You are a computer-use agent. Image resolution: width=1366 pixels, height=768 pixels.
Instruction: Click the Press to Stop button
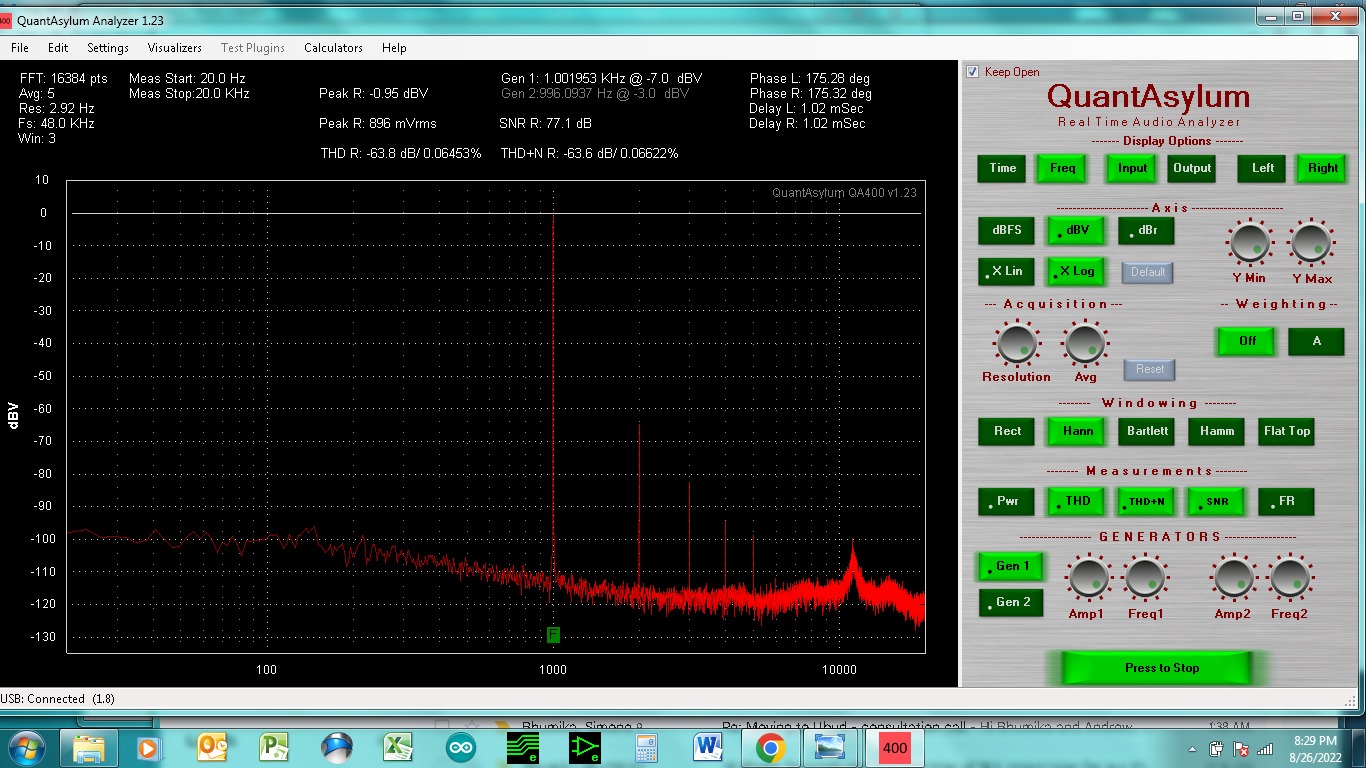tap(1156, 668)
